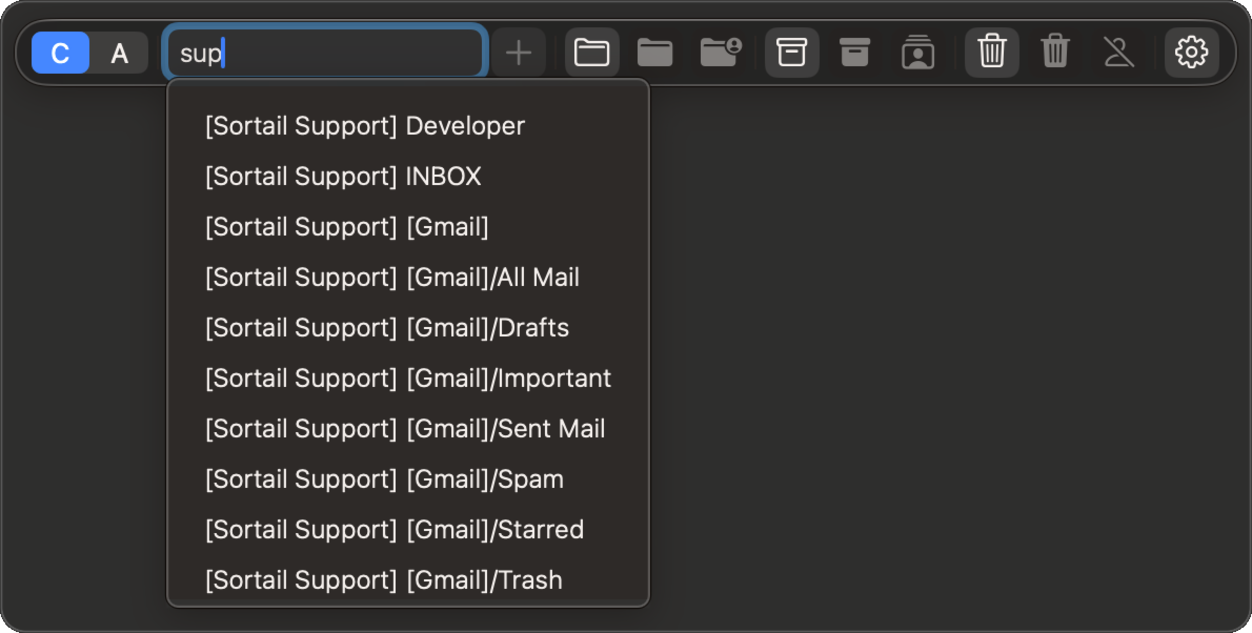Open settings with the gear icon
The image size is (1252, 633).
tap(1191, 52)
